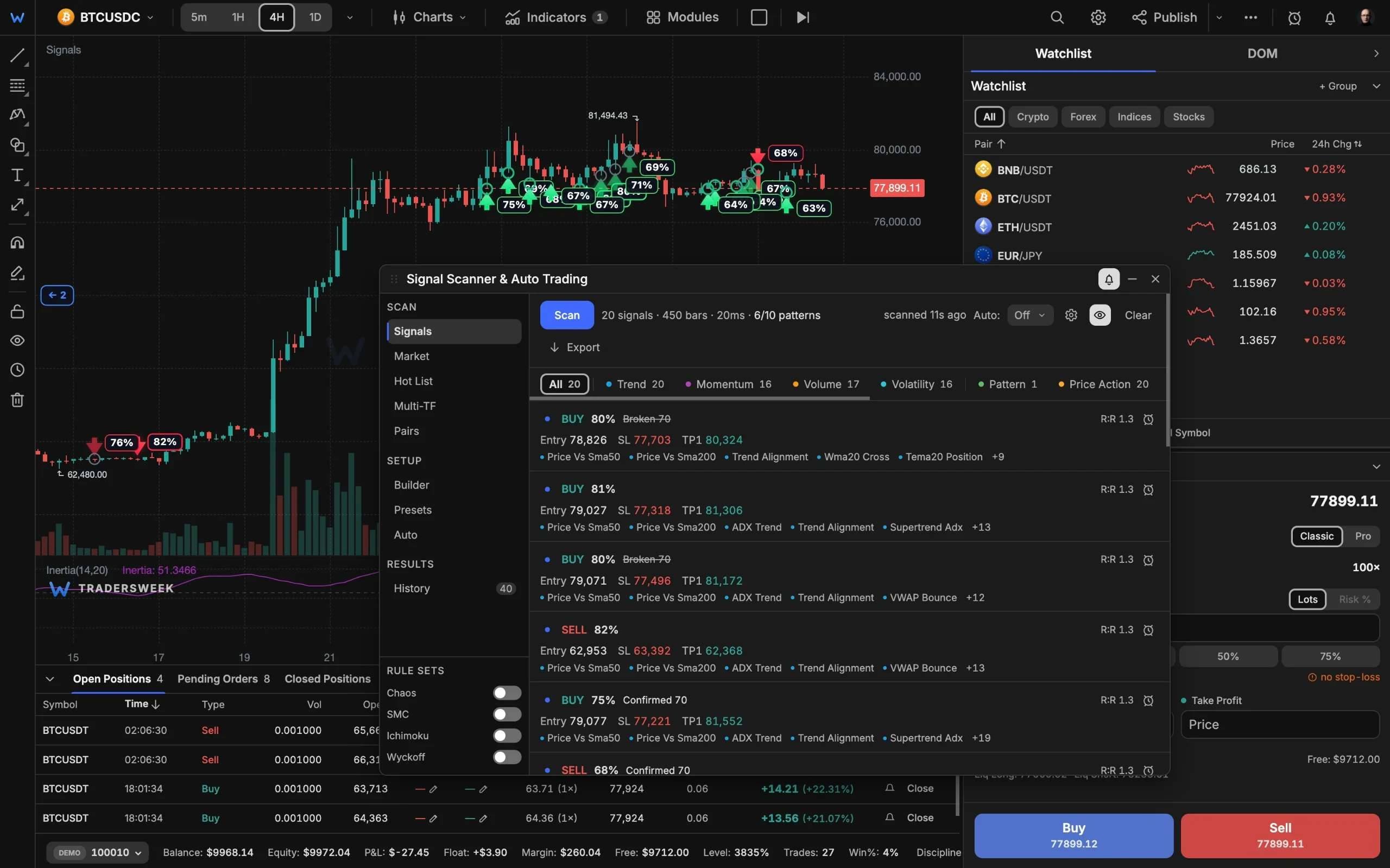
Task: Click the blue Buy 77899.12 button
Action: [x=1073, y=835]
